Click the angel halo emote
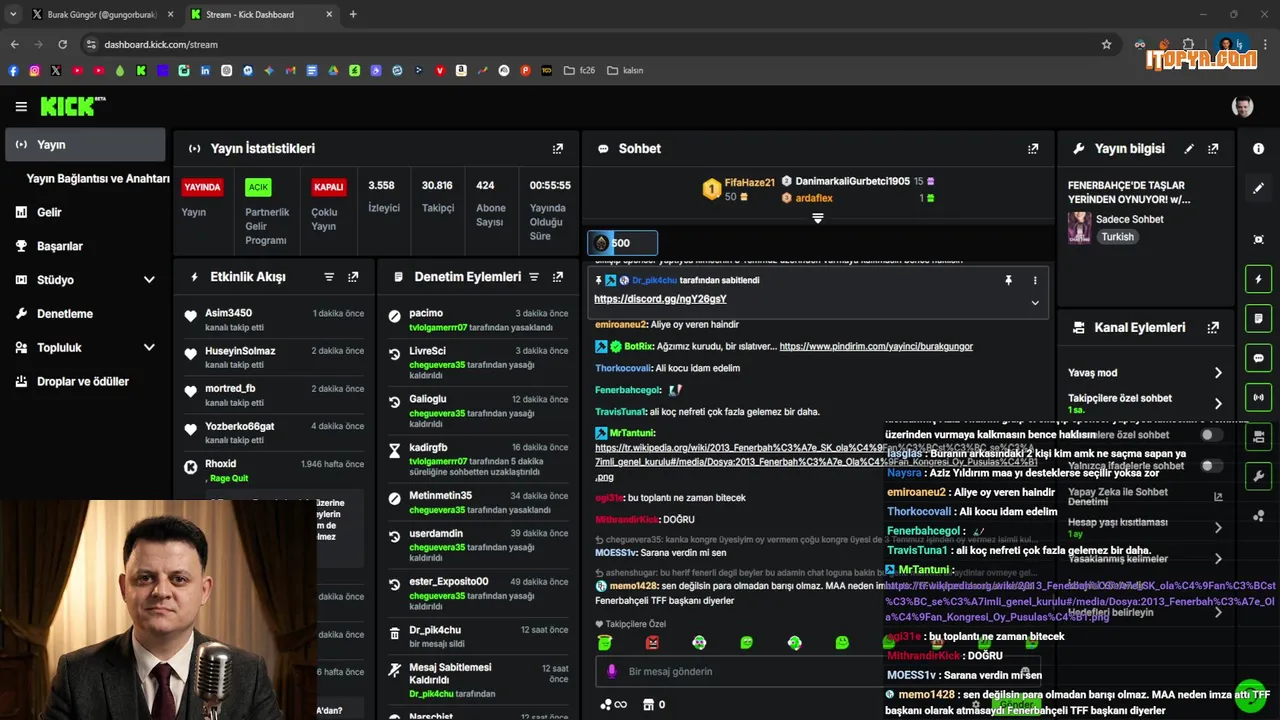This screenshot has width=1280, height=720. [x=604, y=642]
